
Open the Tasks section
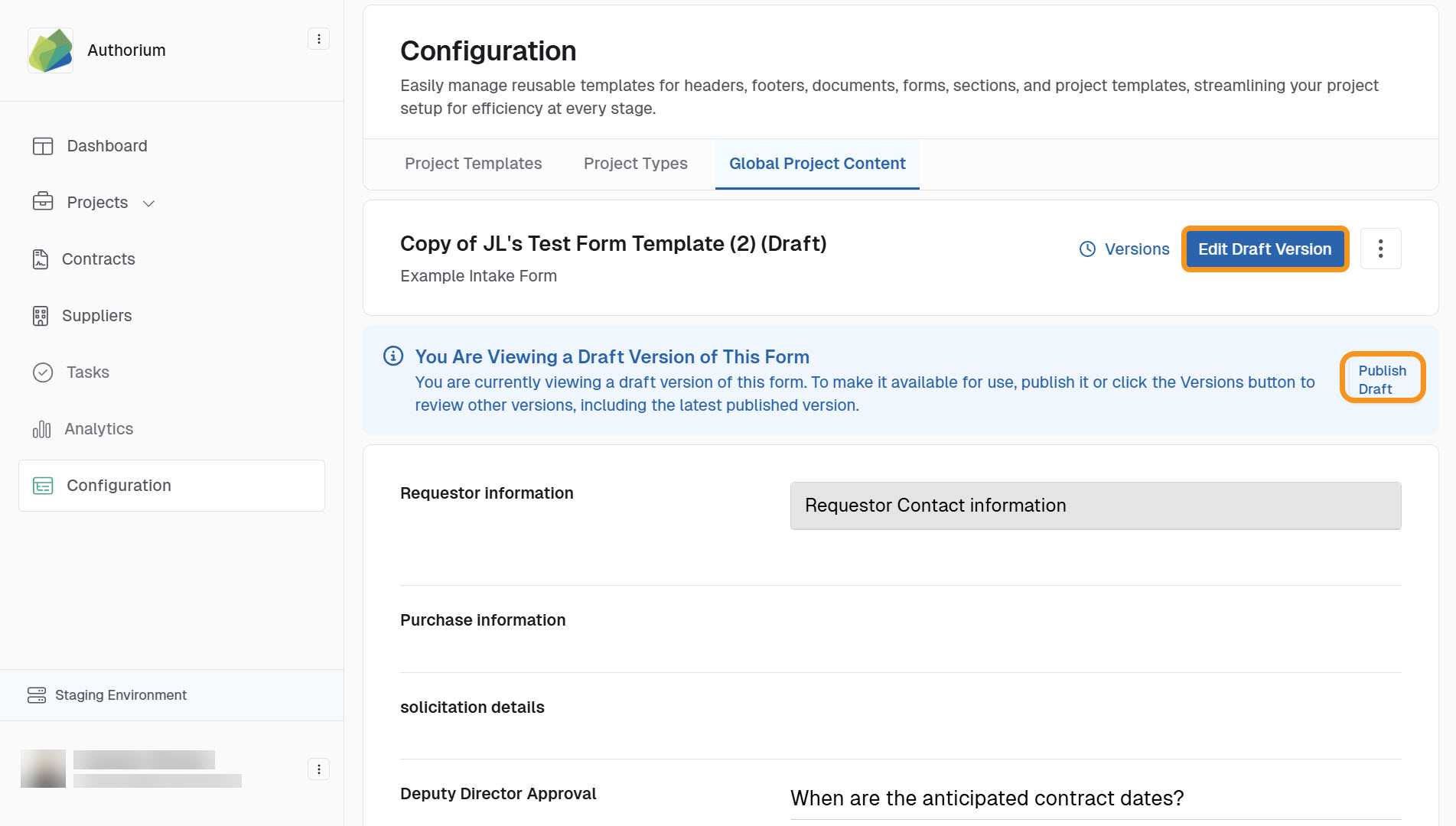43,372
